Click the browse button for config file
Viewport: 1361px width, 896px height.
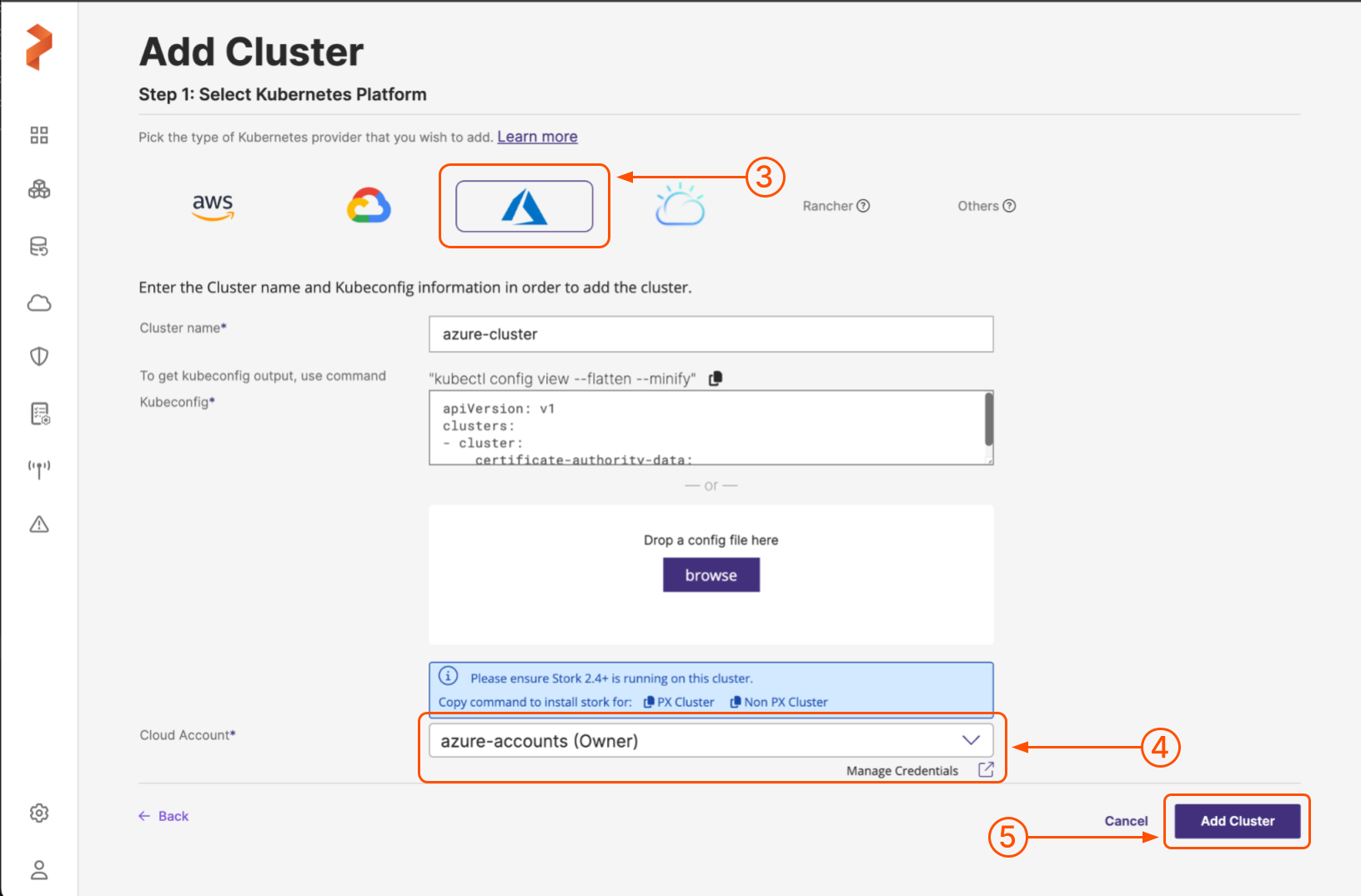711,575
